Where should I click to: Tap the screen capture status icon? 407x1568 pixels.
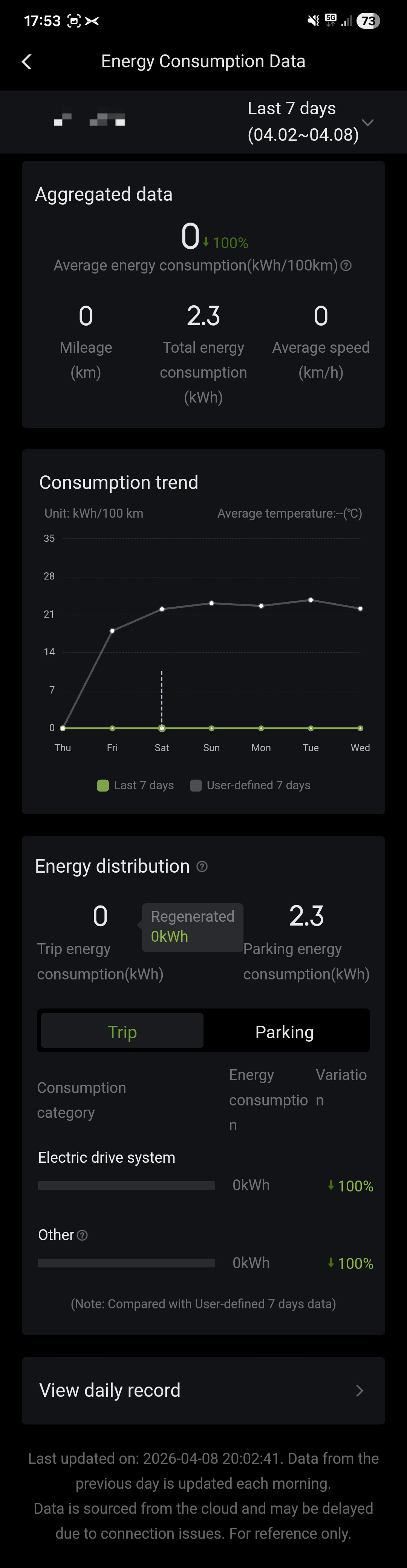73,21
